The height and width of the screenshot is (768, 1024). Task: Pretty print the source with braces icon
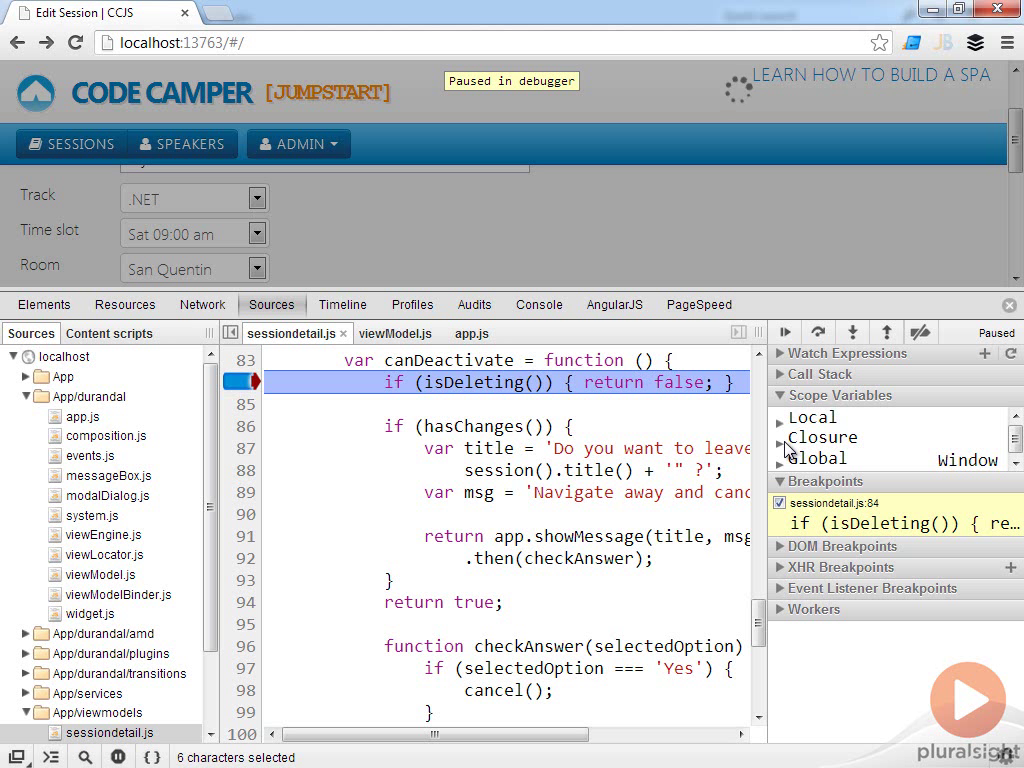point(152,757)
